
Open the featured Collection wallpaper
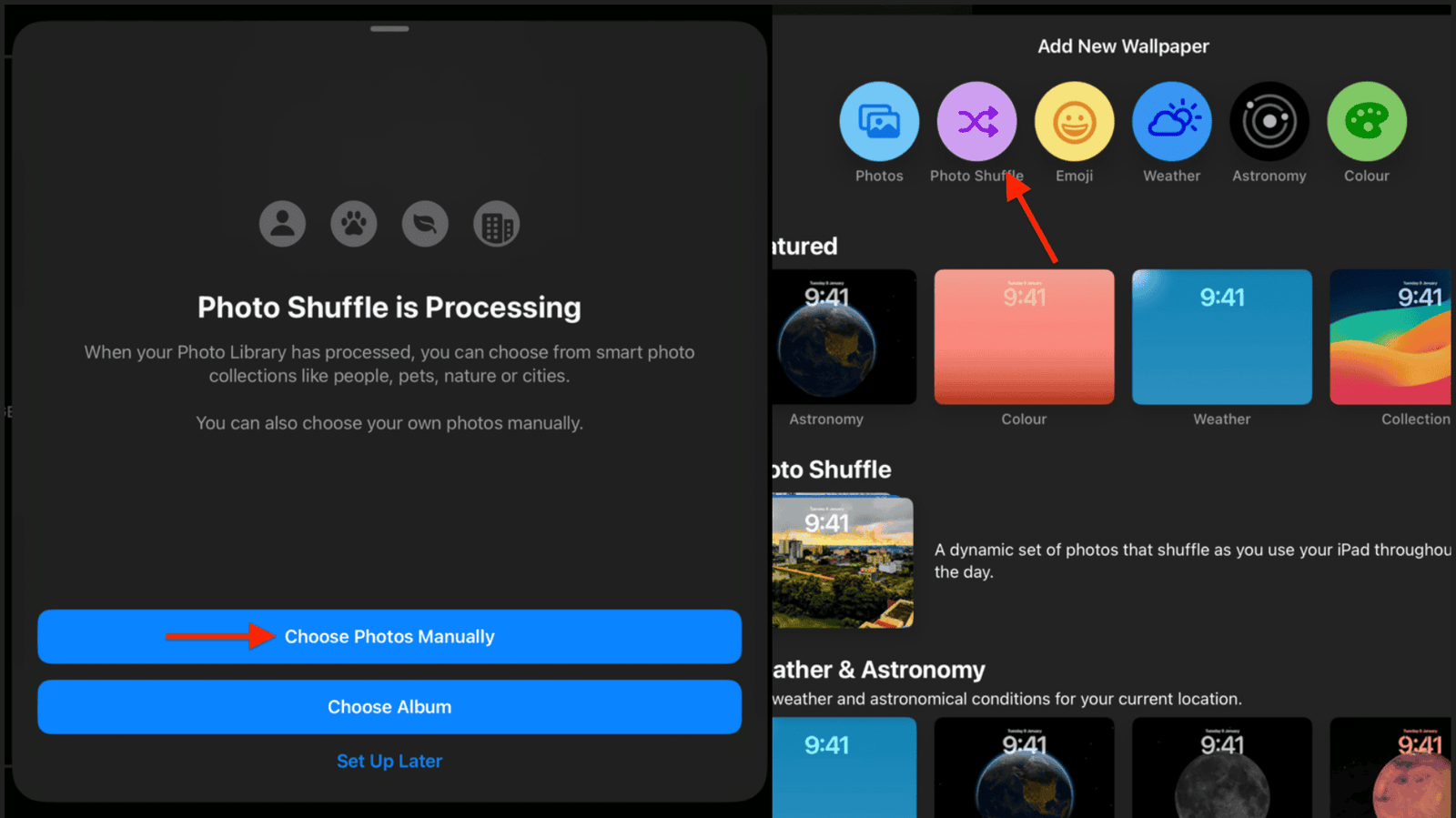[1390, 337]
